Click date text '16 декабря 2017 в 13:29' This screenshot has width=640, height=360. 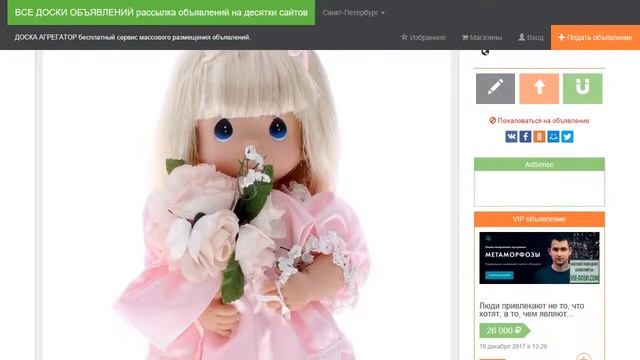click(x=513, y=347)
